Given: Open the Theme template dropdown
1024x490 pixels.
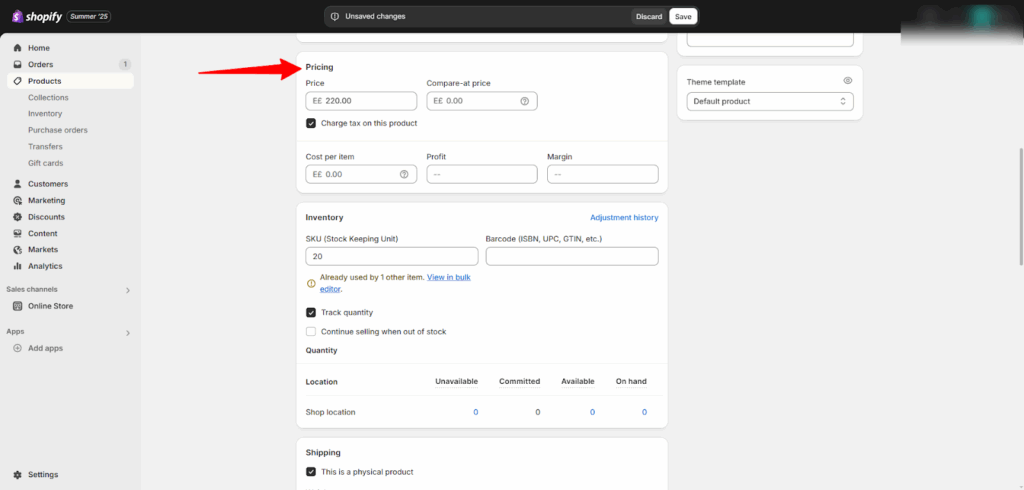Looking at the screenshot, I should [769, 101].
